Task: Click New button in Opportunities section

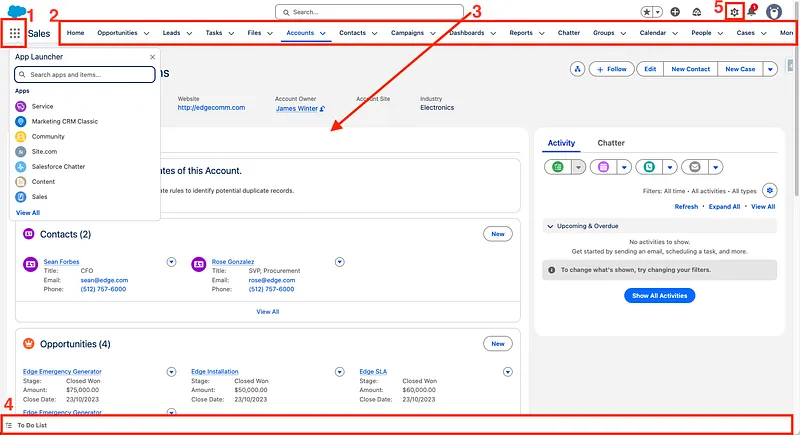Action: [x=498, y=344]
